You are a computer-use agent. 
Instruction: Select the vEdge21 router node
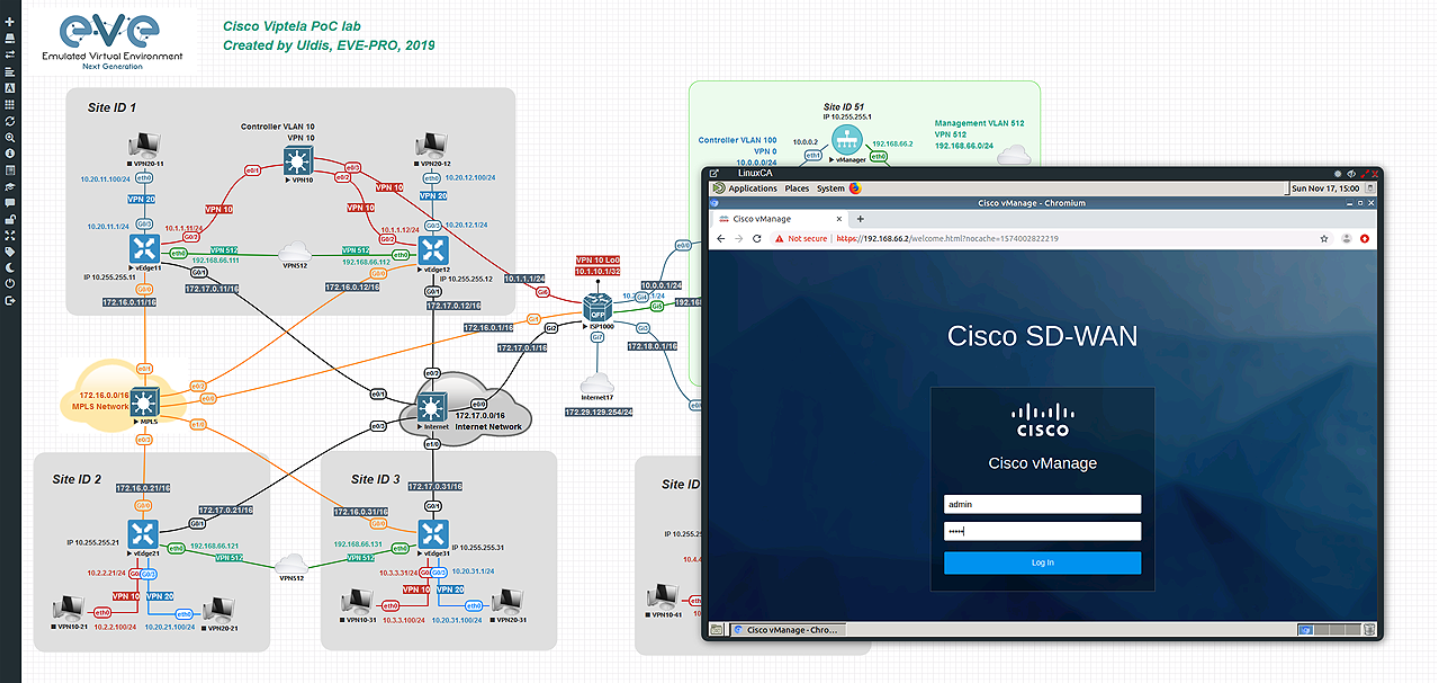coord(144,533)
